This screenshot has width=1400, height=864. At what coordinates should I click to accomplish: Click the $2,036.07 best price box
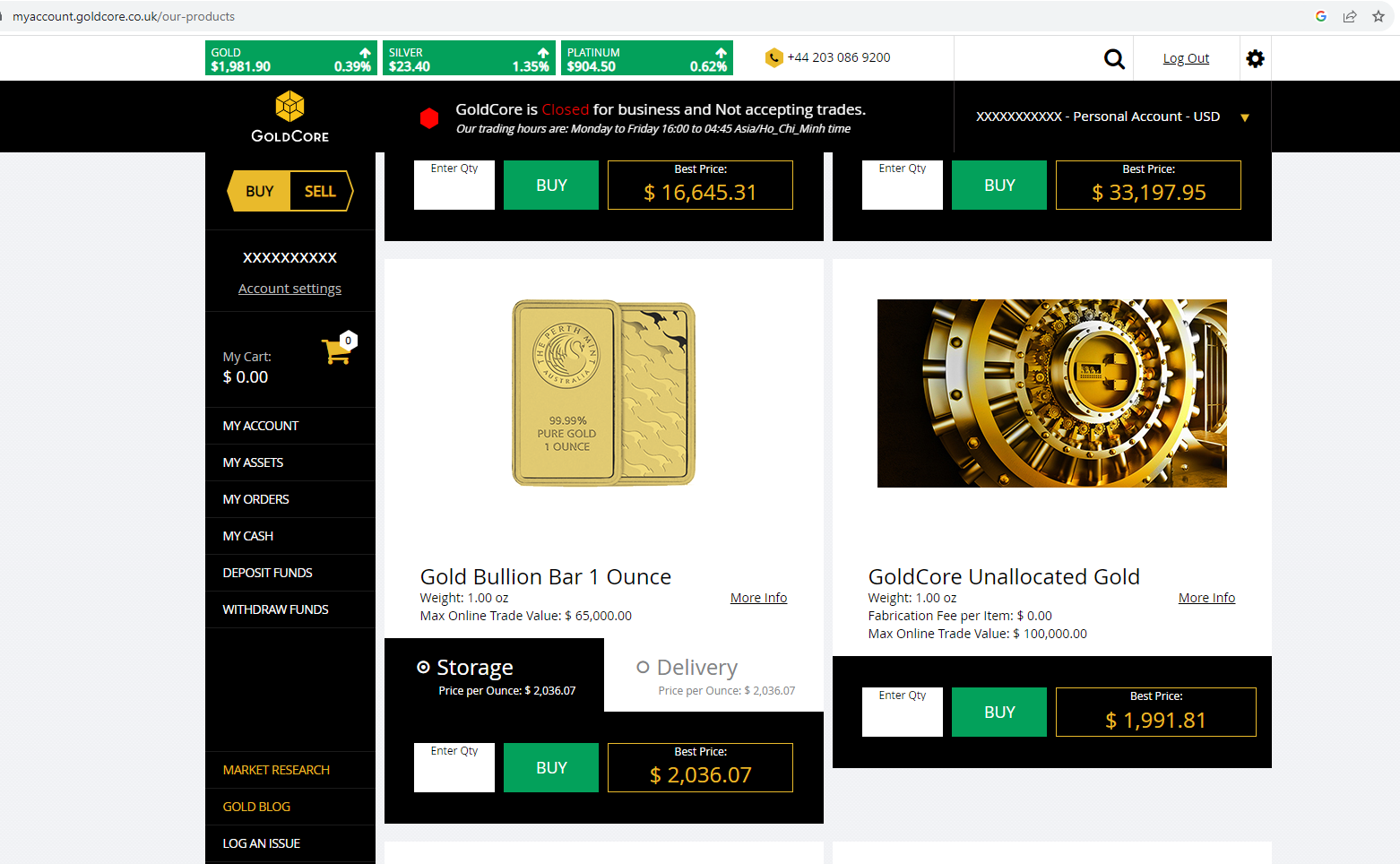[700, 768]
